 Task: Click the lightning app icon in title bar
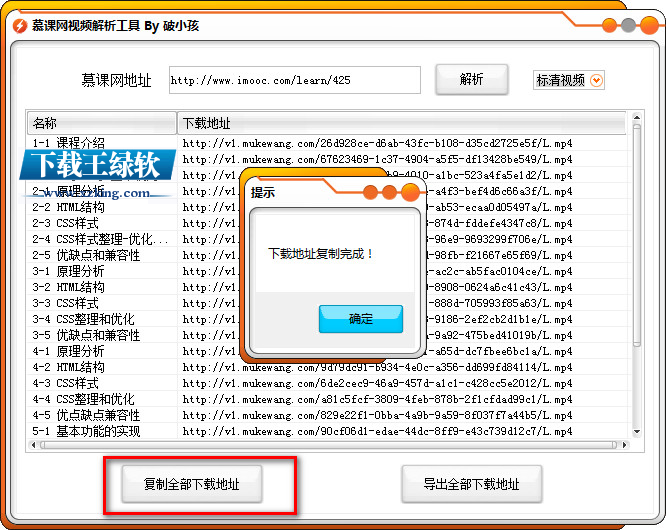[x=20, y=26]
